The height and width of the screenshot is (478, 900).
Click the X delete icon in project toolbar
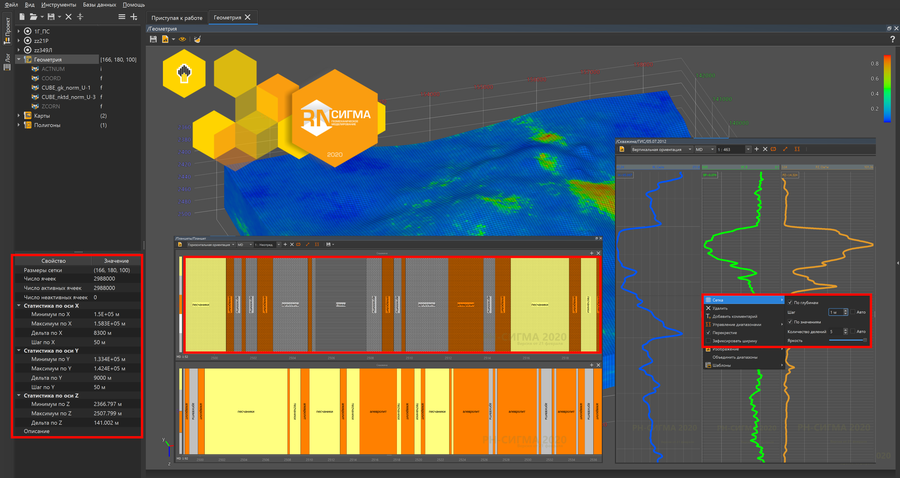tap(67, 17)
